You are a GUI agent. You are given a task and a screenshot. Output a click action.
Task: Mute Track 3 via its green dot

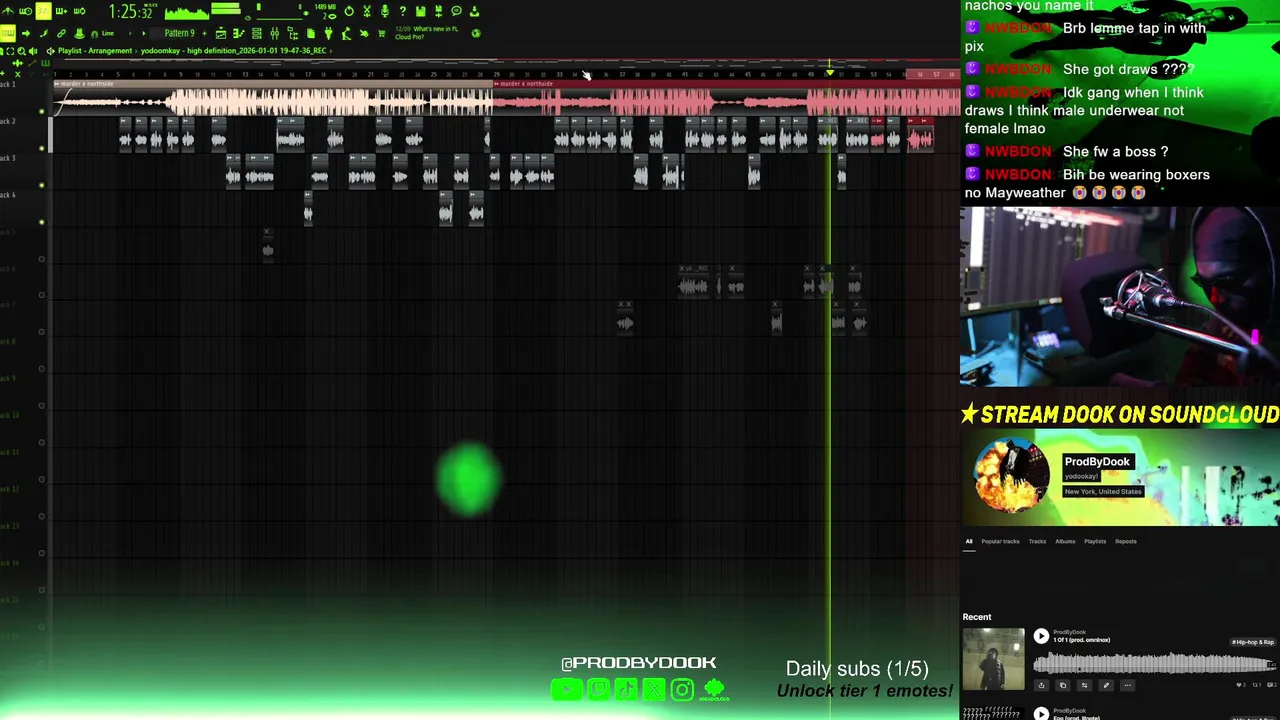click(41, 185)
